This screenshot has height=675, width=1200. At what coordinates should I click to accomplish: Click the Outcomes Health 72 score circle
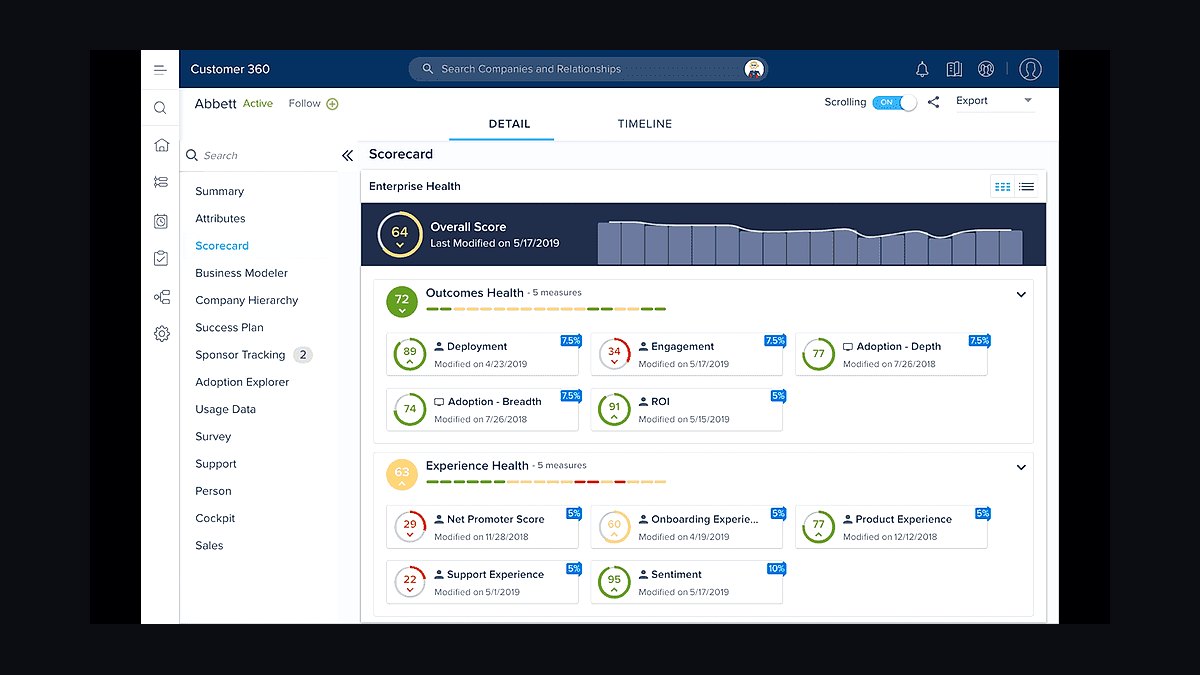(x=402, y=300)
